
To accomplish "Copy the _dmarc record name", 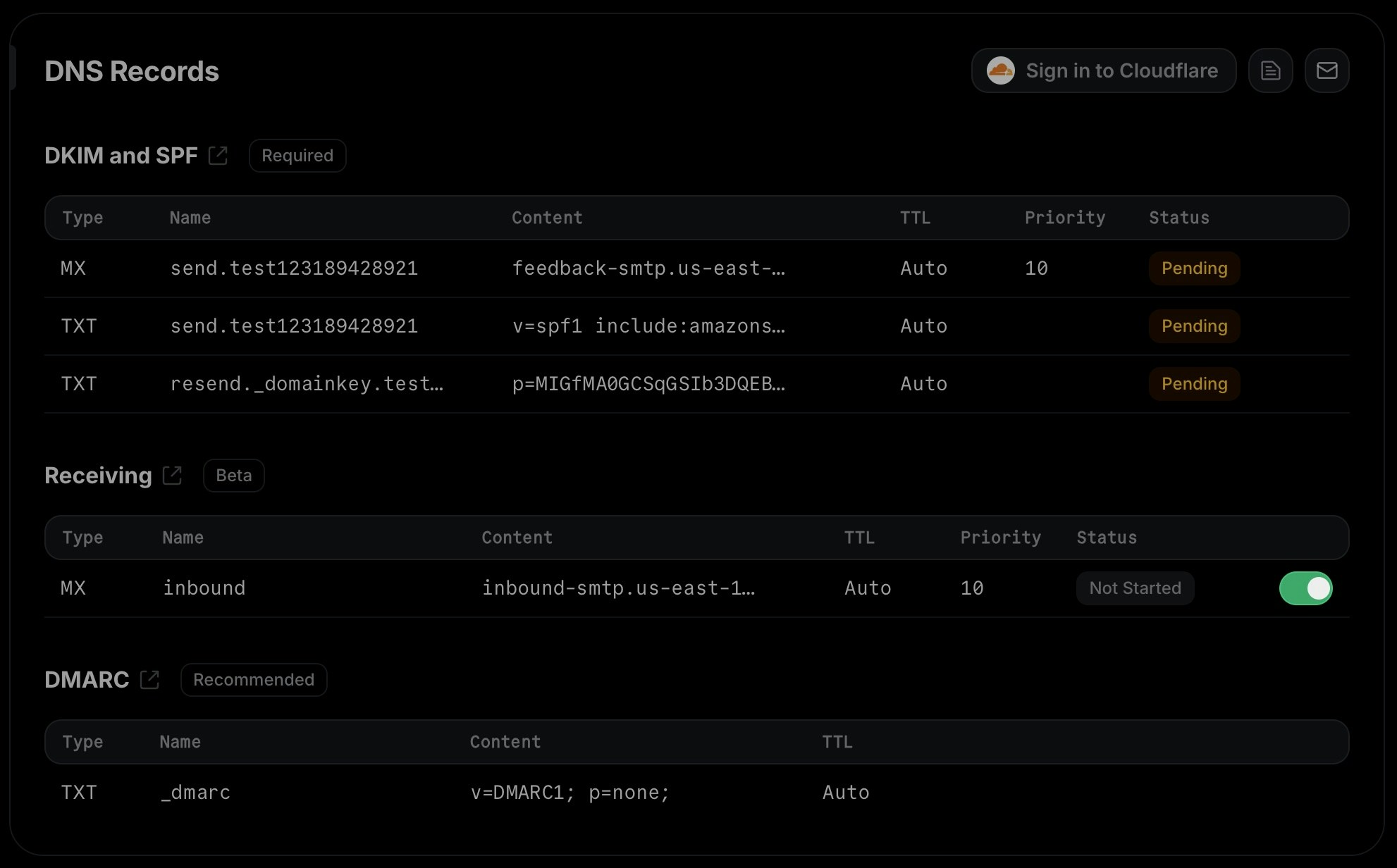I will point(195,793).
